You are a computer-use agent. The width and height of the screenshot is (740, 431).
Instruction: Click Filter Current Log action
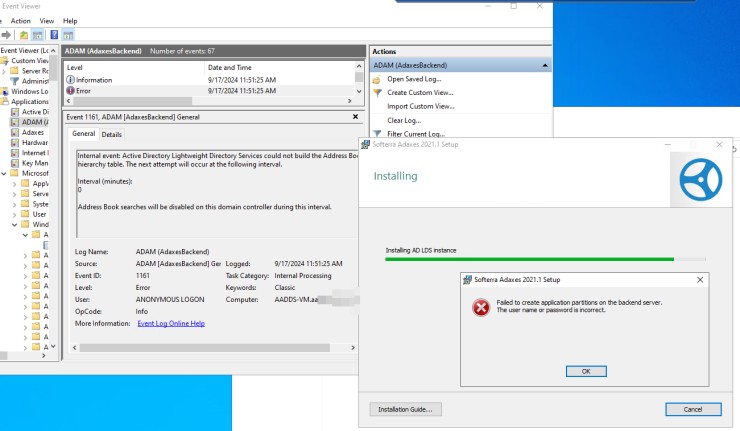pyautogui.click(x=416, y=134)
